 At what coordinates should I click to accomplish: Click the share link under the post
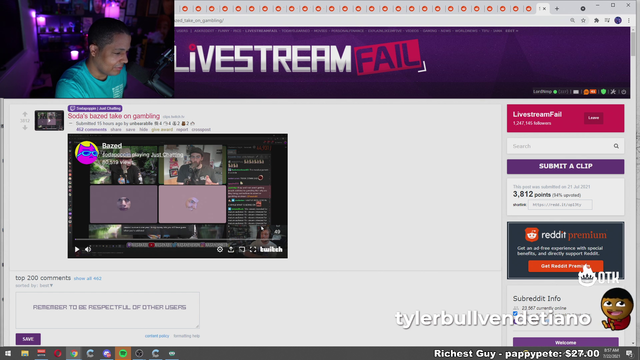click(116, 129)
